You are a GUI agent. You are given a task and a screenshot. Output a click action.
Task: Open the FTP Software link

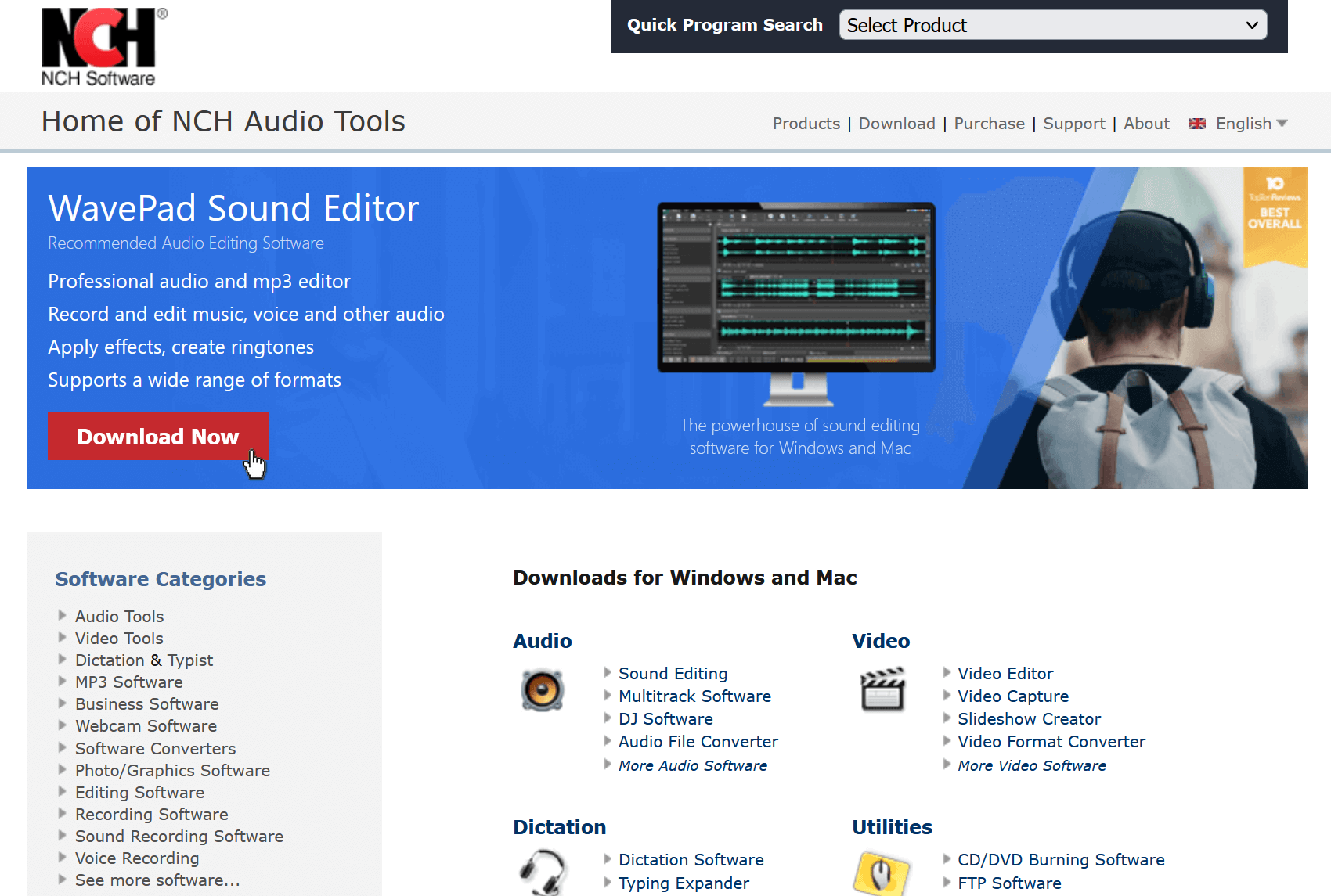click(x=1010, y=883)
